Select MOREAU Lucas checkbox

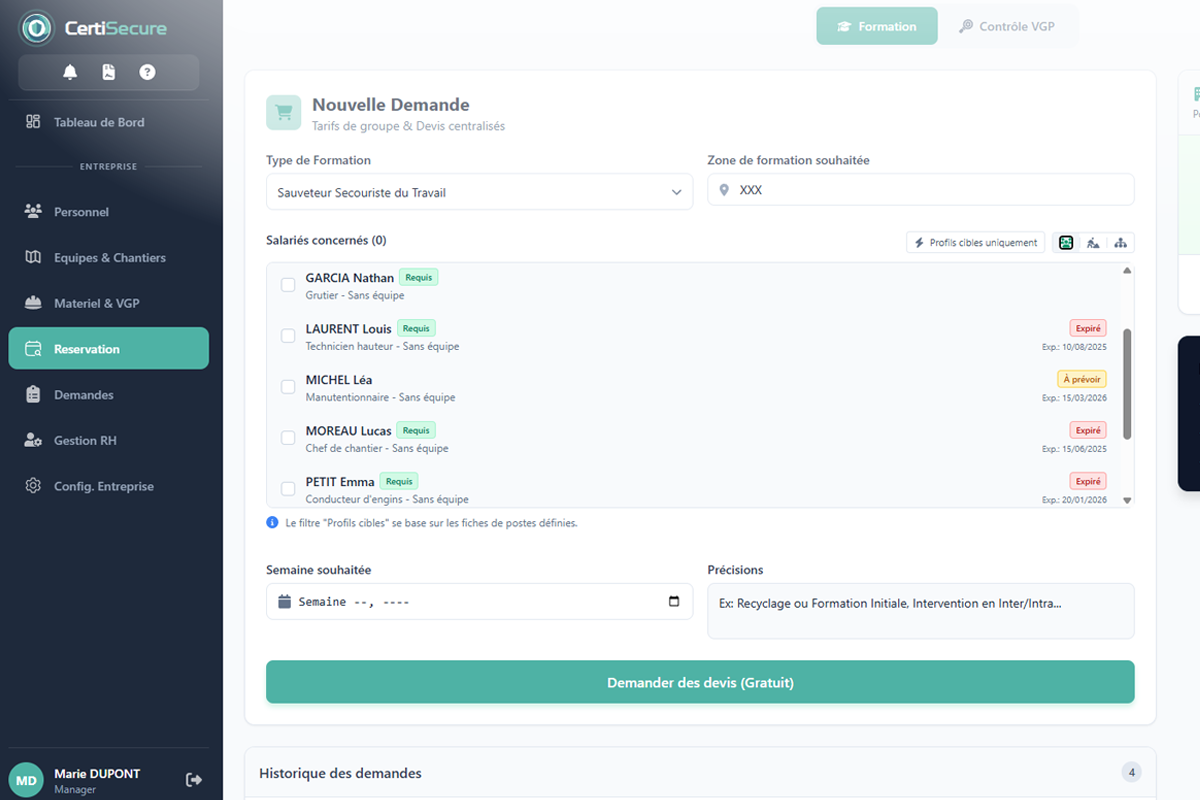coord(288,438)
